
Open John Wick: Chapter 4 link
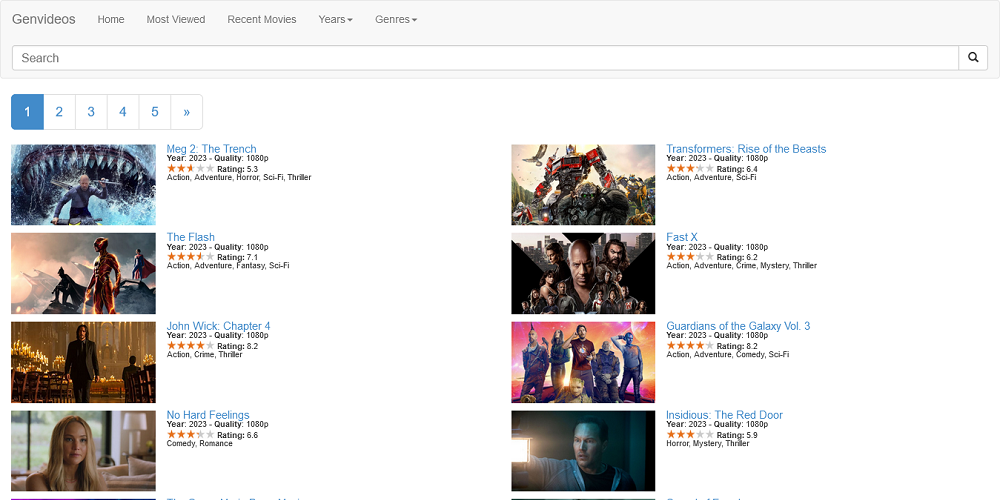click(x=218, y=326)
